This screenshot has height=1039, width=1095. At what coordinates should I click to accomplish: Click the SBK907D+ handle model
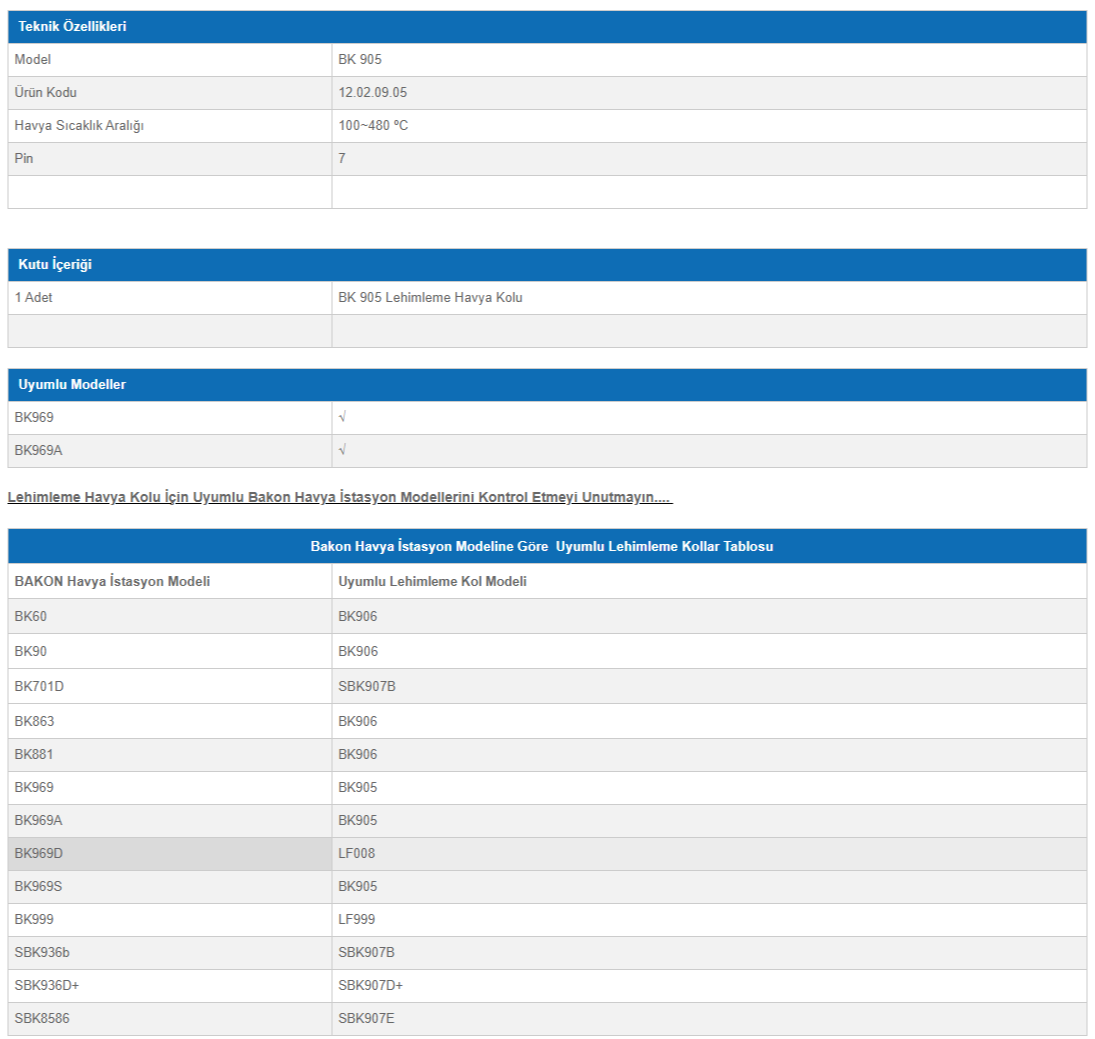coord(371,985)
